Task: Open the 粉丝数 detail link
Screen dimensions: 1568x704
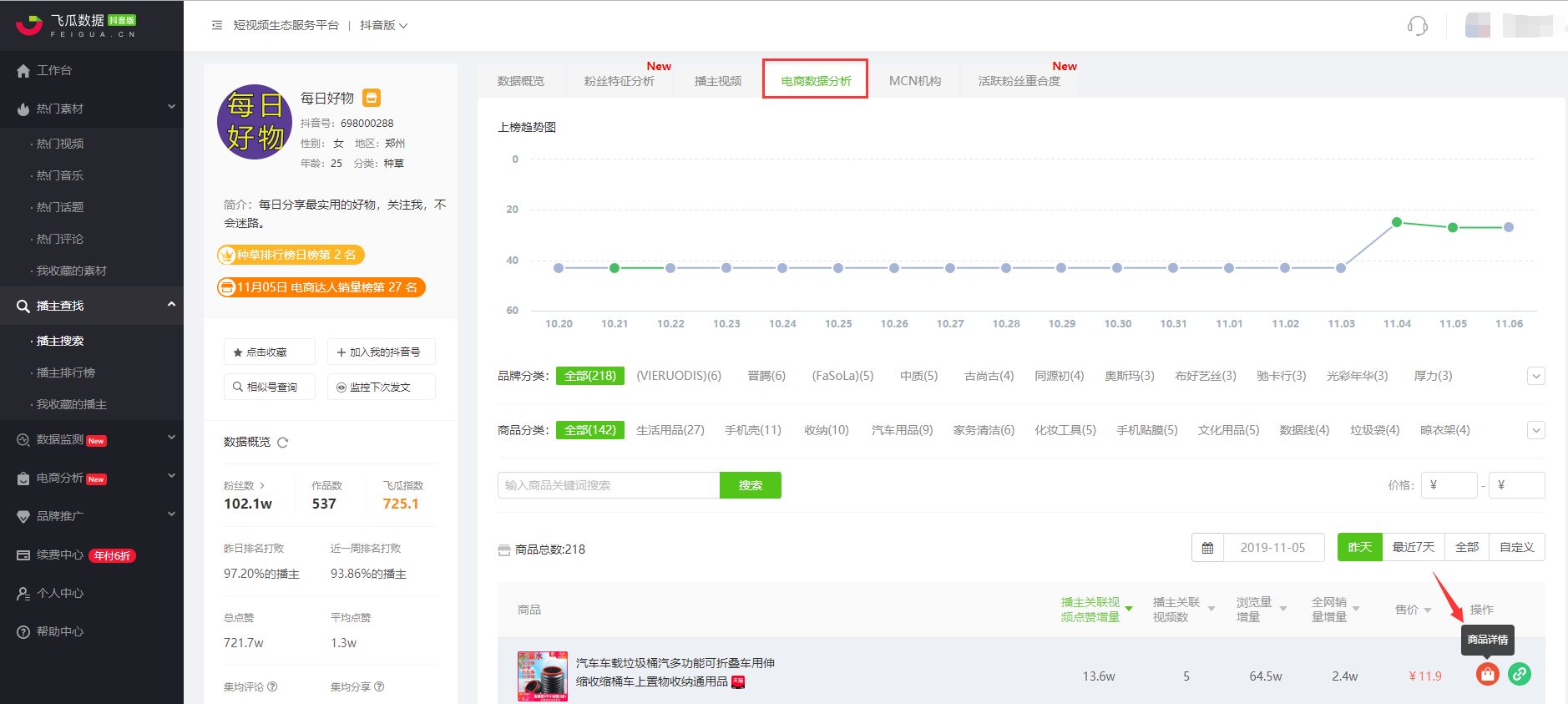Action: tap(244, 485)
